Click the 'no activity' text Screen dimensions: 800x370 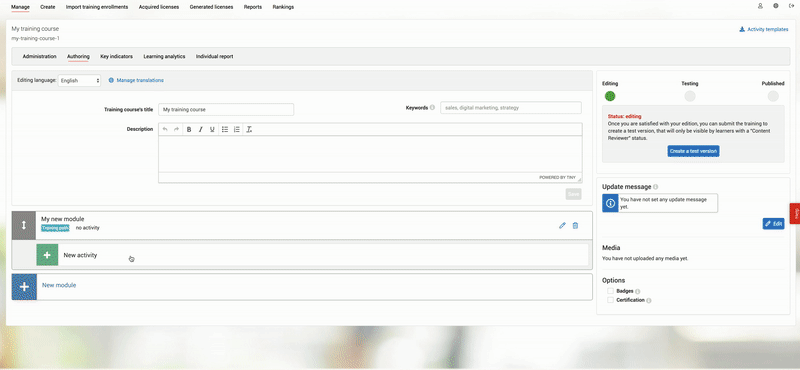pos(88,228)
